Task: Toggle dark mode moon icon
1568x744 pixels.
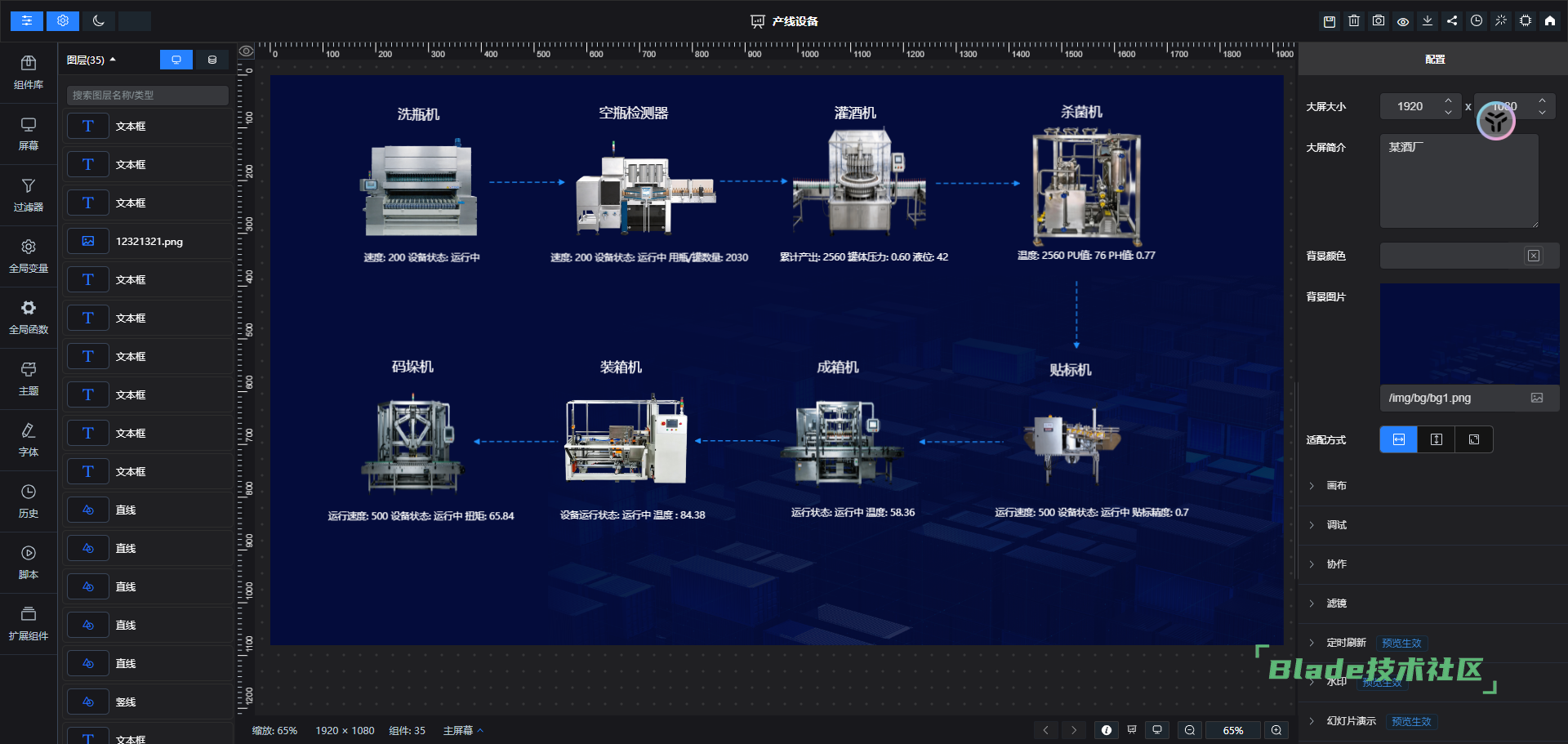Action: click(x=99, y=21)
